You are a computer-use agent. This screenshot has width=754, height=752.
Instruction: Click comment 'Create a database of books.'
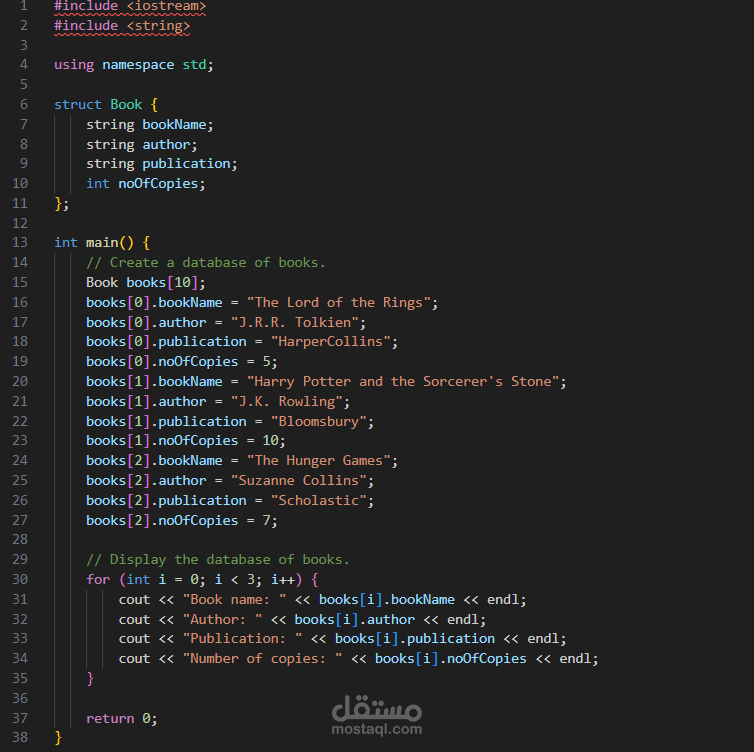206,263
